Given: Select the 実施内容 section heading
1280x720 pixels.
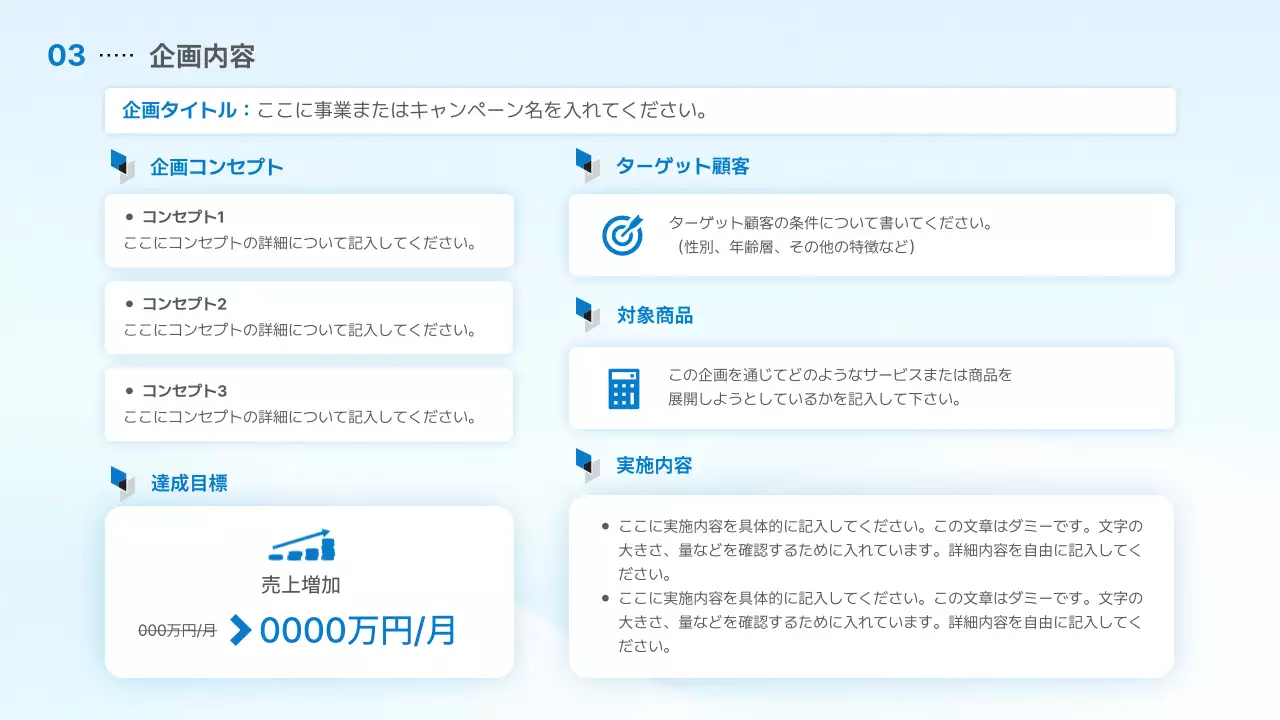Looking at the screenshot, I should click(x=654, y=464).
